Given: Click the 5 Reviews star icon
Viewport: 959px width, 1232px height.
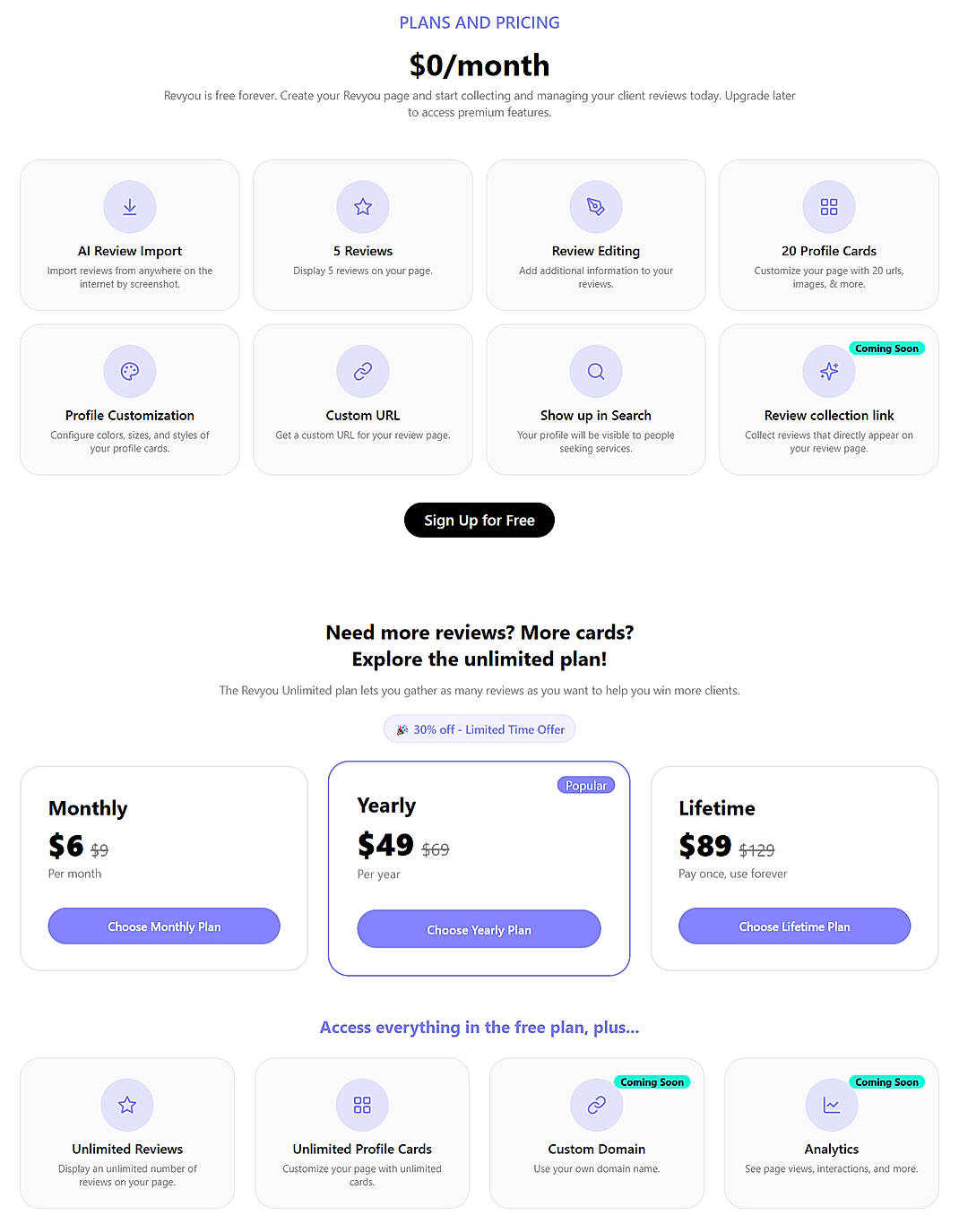Looking at the screenshot, I should [363, 207].
